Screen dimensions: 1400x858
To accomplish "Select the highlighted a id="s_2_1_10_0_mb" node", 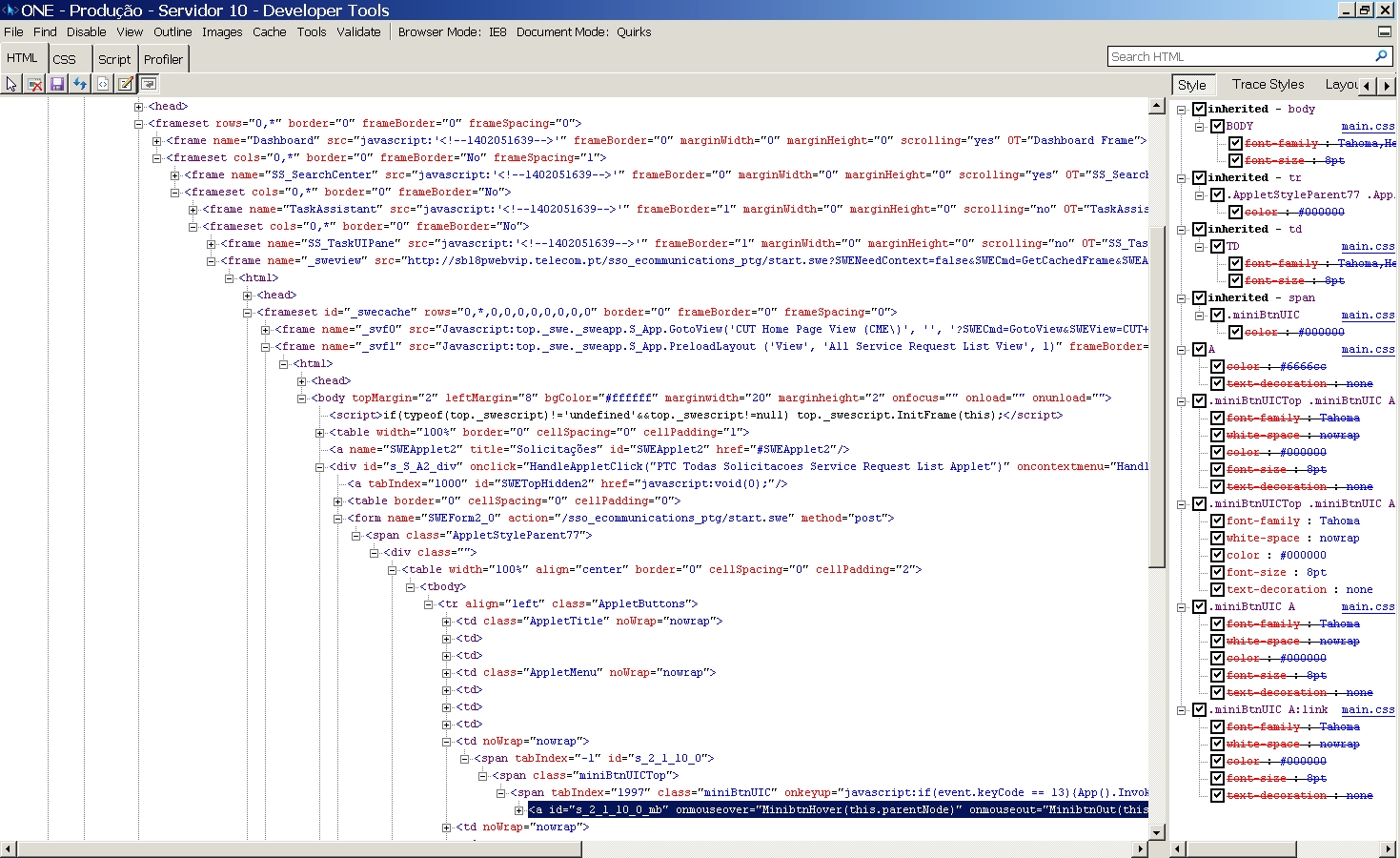I will (x=839, y=810).
